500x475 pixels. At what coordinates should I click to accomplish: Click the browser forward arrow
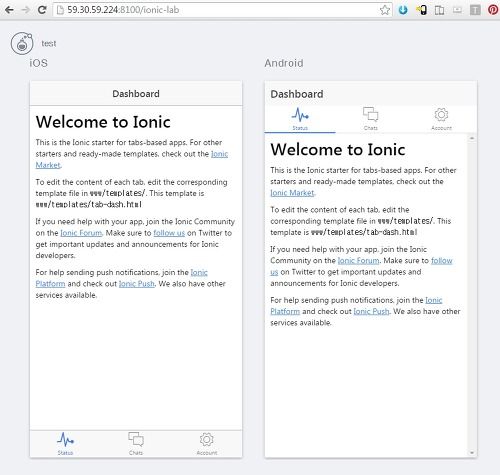25,10
